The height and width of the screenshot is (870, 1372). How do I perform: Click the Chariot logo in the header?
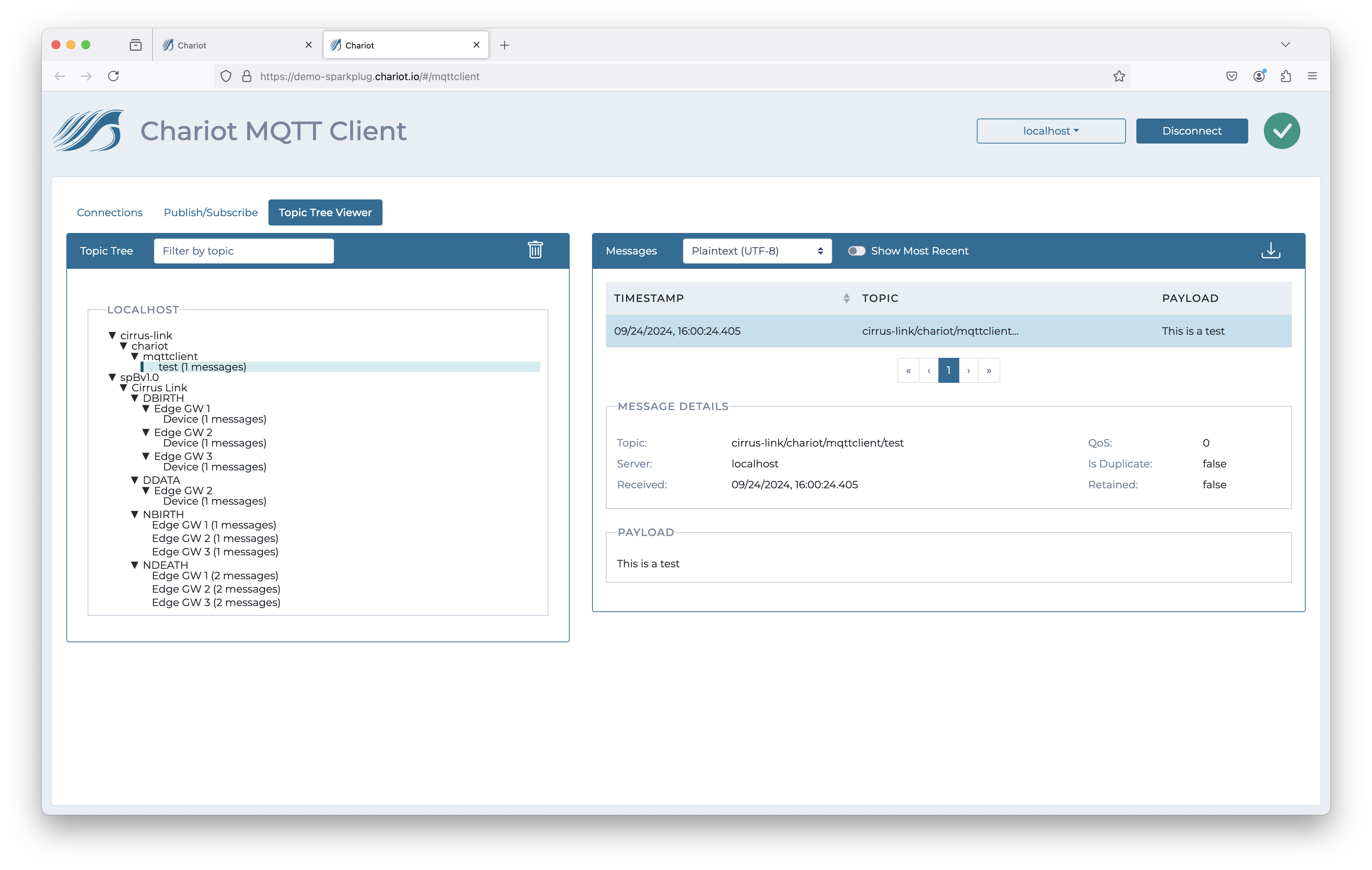(88, 130)
